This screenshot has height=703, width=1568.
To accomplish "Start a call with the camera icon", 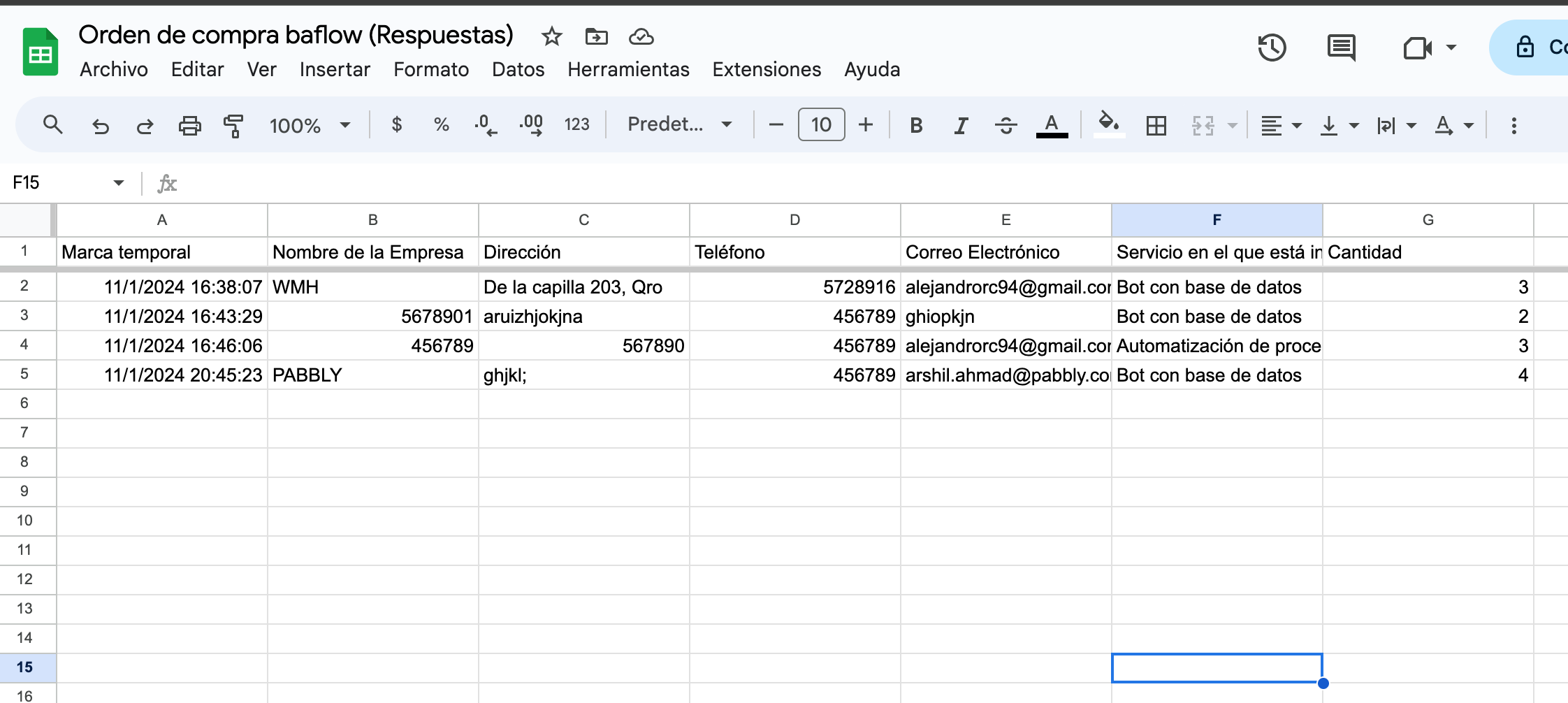I will (1417, 48).
